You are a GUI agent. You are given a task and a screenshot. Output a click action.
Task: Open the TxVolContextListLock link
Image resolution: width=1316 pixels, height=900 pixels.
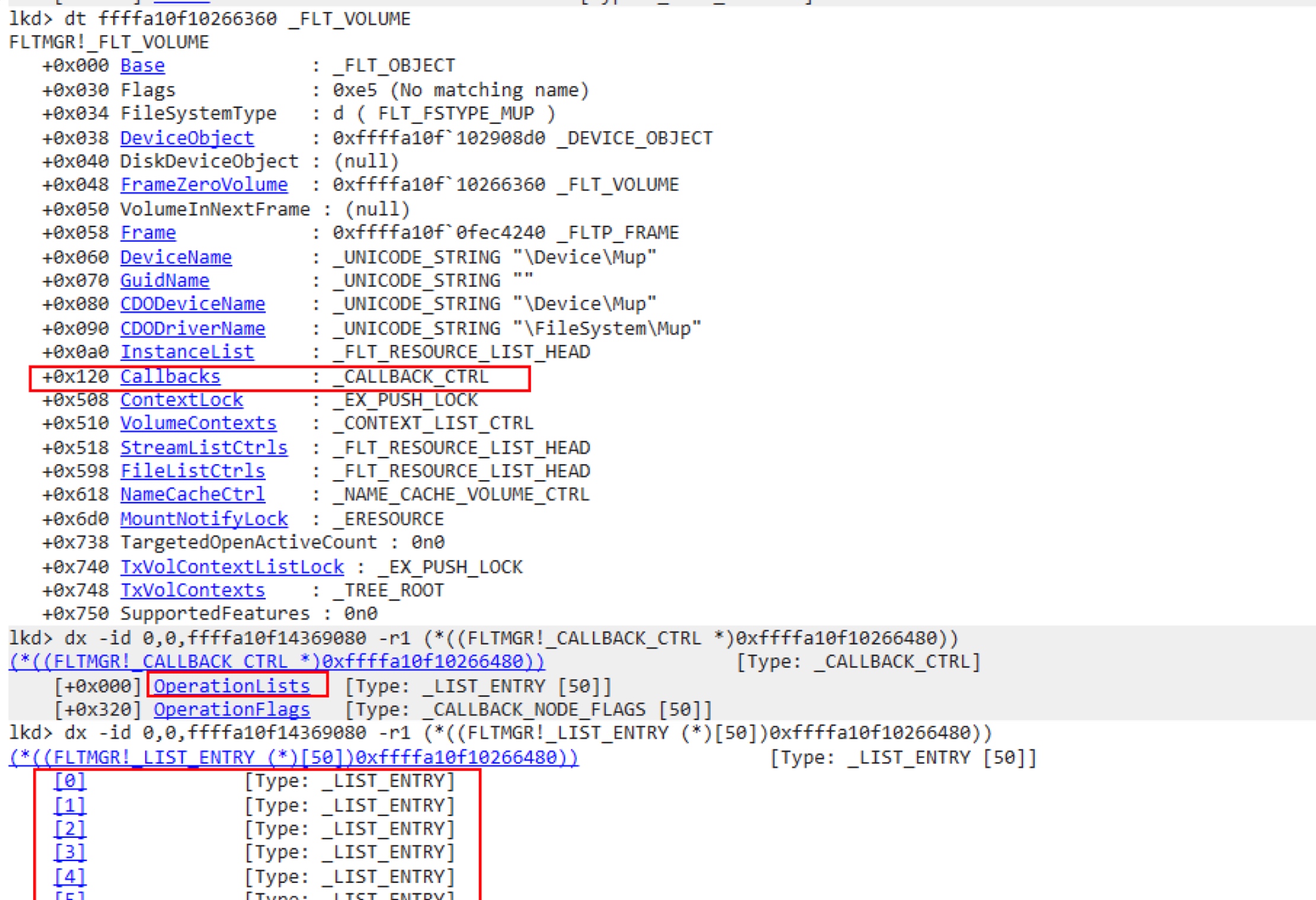coord(232,567)
